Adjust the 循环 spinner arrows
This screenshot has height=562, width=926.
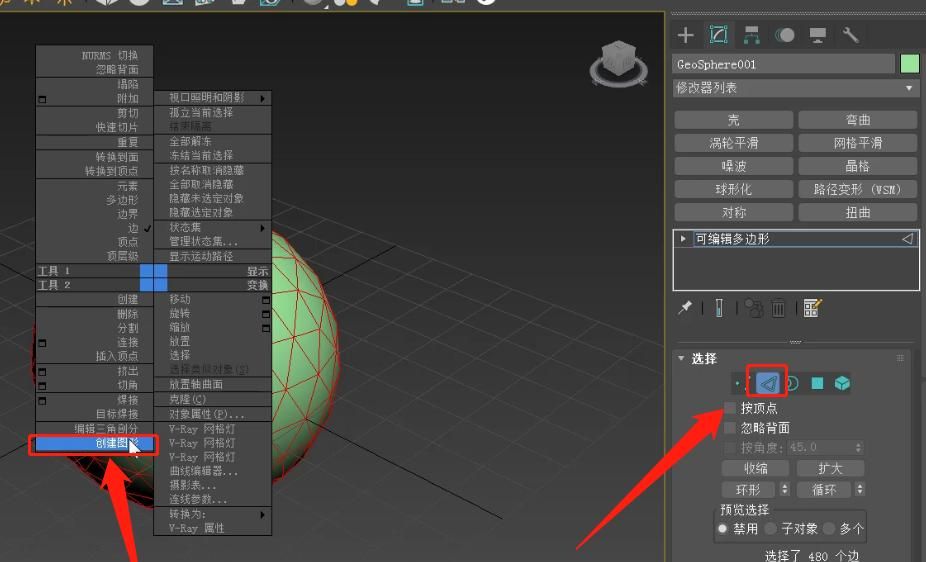point(860,489)
